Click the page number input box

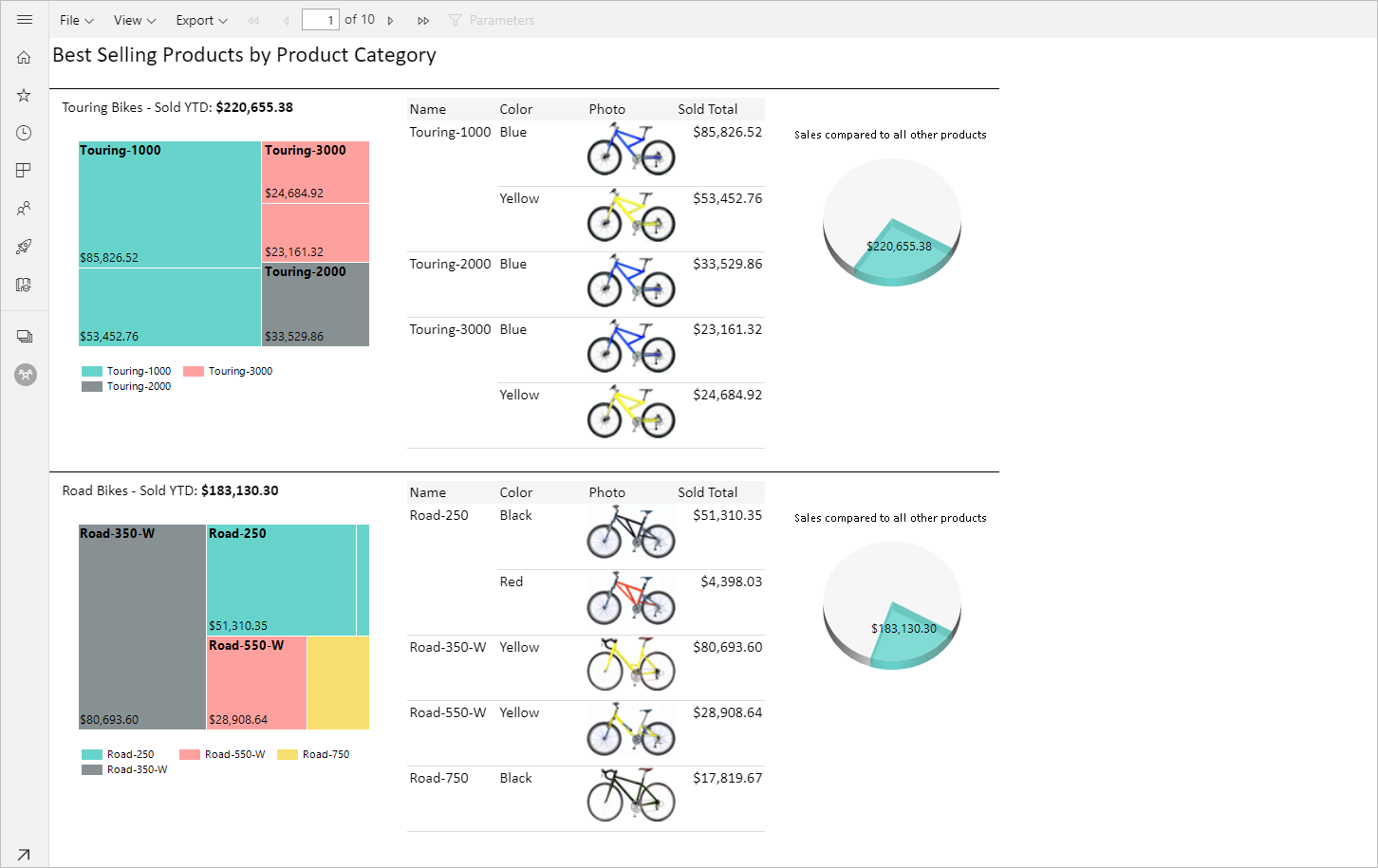(321, 20)
